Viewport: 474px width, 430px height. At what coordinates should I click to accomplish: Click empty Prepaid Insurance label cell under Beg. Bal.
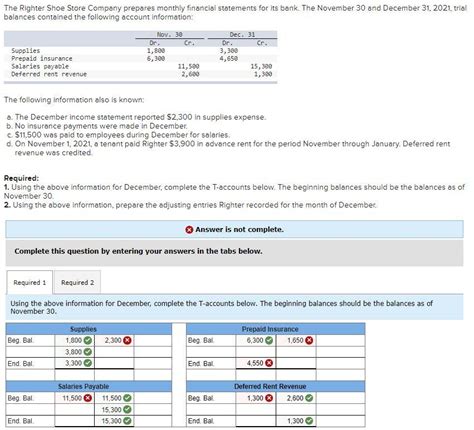[x=211, y=352]
